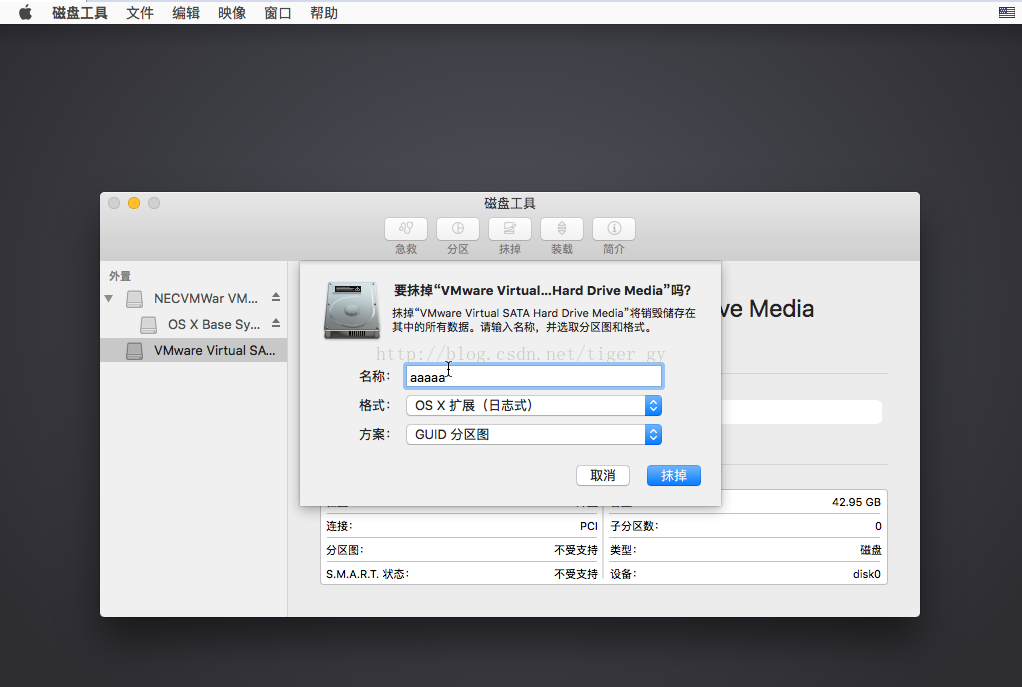Open the Partition (分区) toolbar icon

458,229
